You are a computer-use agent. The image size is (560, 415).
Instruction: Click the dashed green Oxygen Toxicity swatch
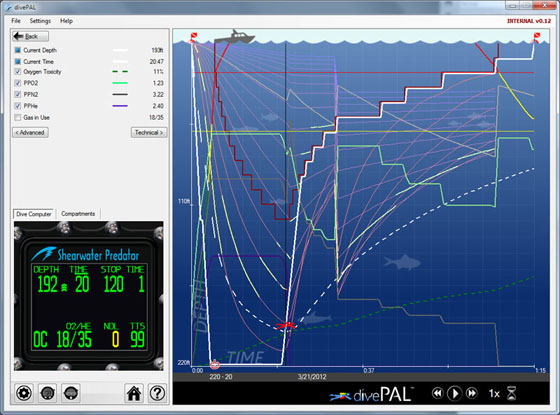[120, 72]
